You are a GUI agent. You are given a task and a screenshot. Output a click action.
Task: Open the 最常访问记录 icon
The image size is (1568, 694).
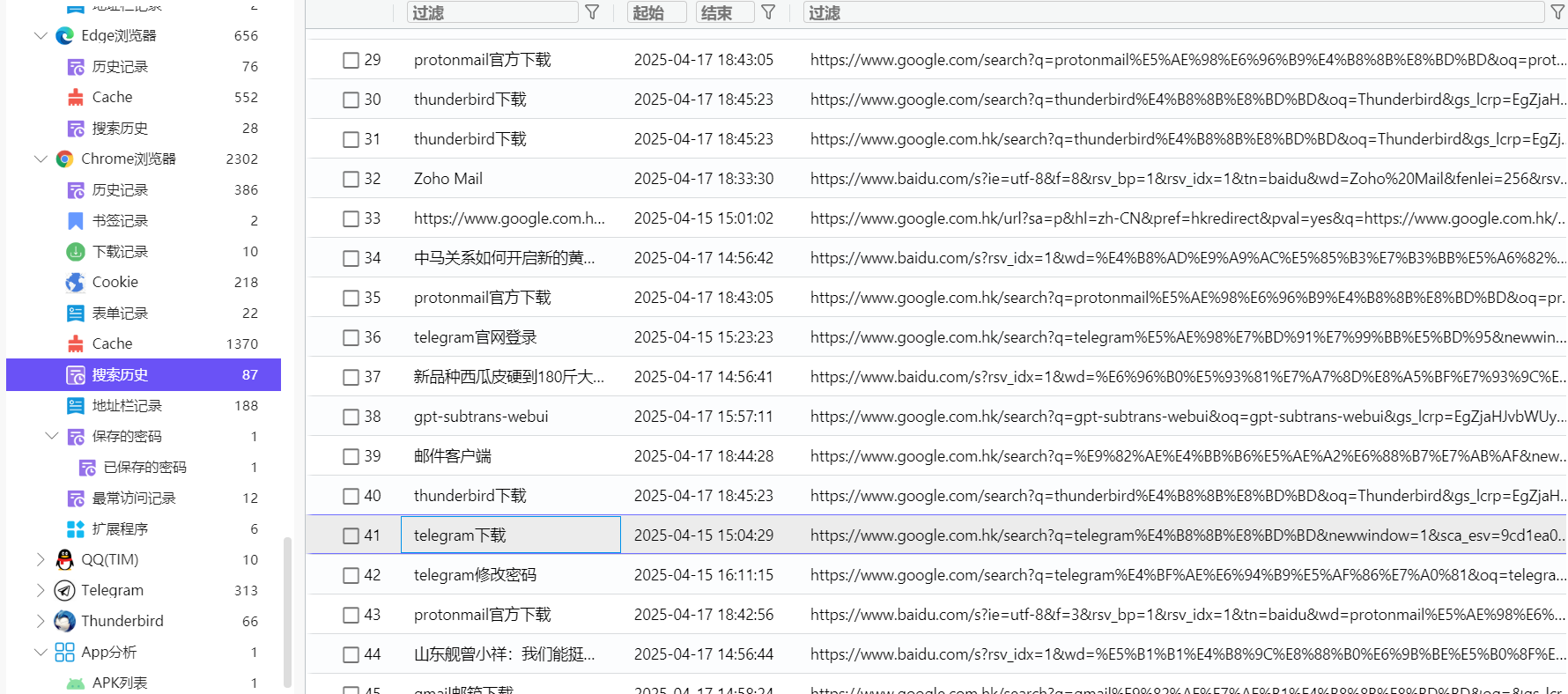[76, 498]
